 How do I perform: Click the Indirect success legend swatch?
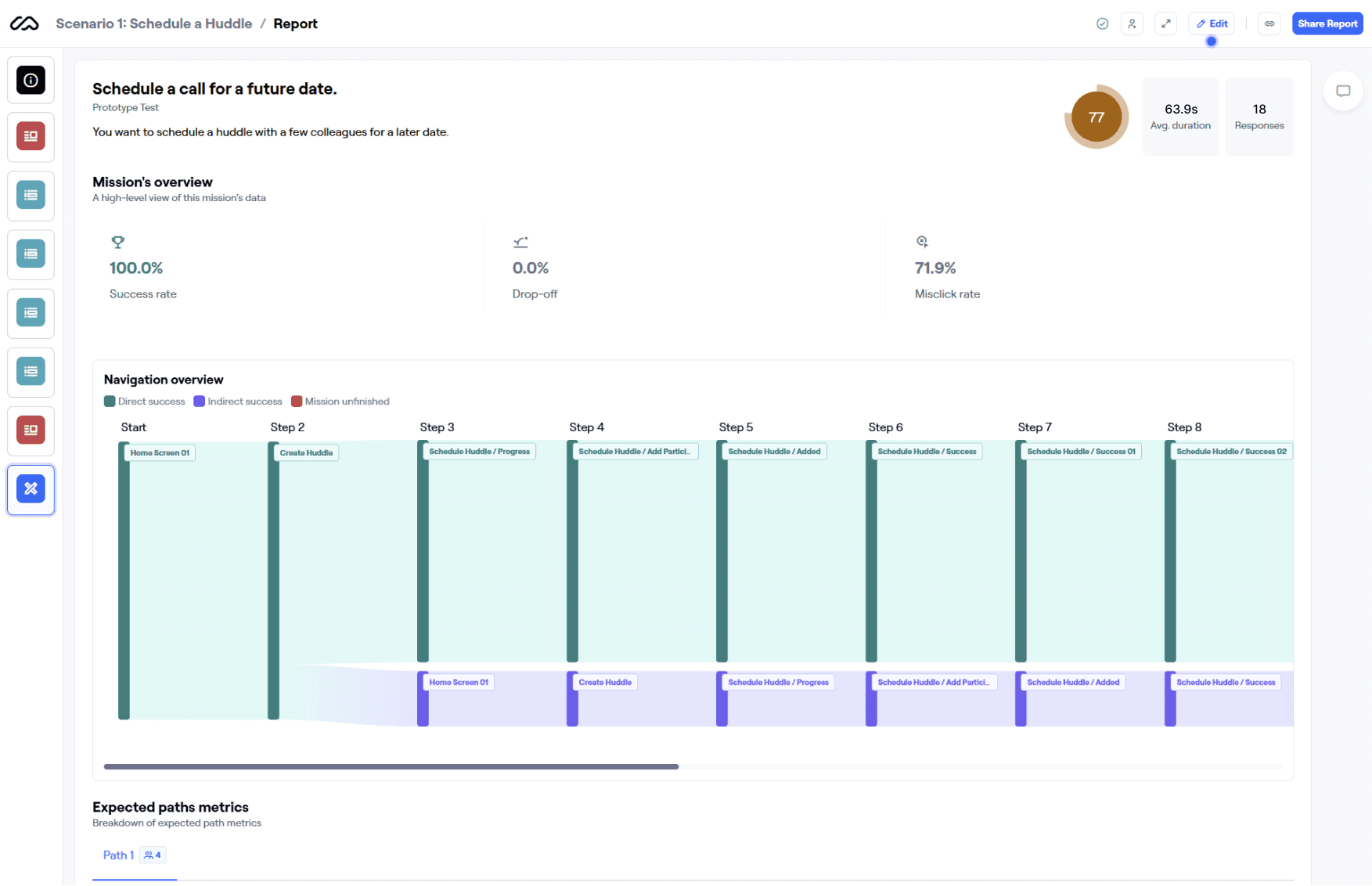click(200, 402)
